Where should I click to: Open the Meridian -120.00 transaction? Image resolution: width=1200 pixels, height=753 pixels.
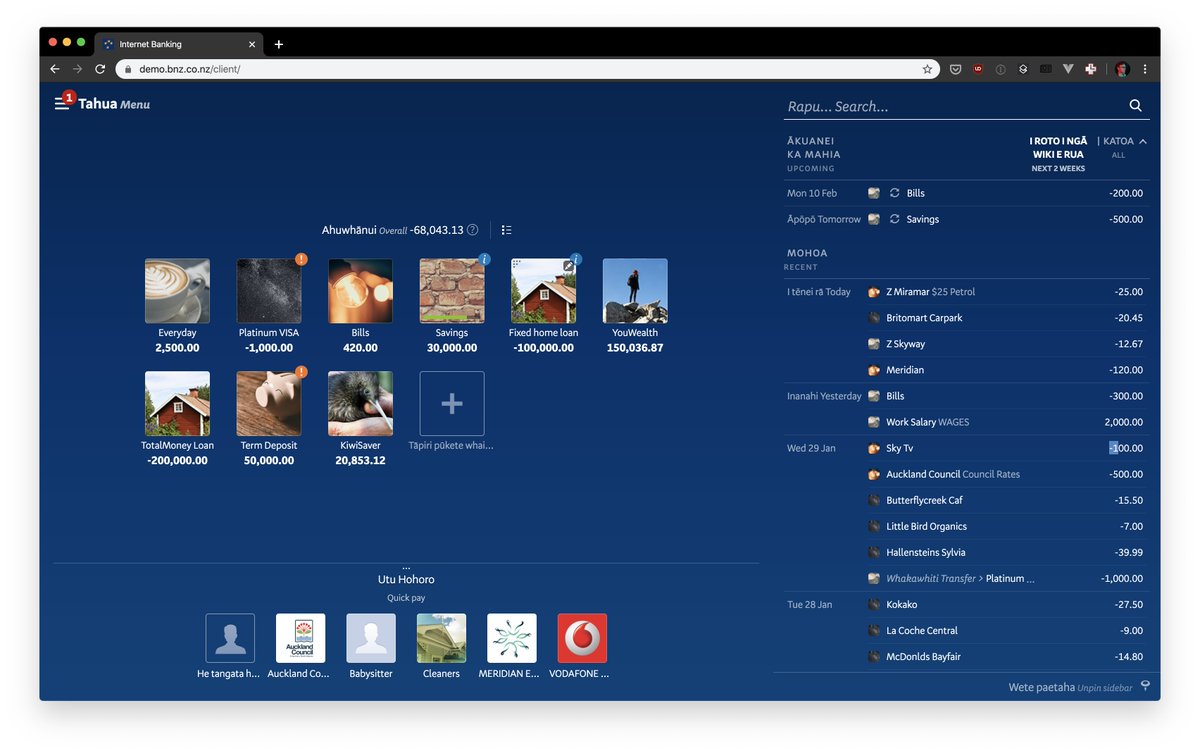coord(965,370)
